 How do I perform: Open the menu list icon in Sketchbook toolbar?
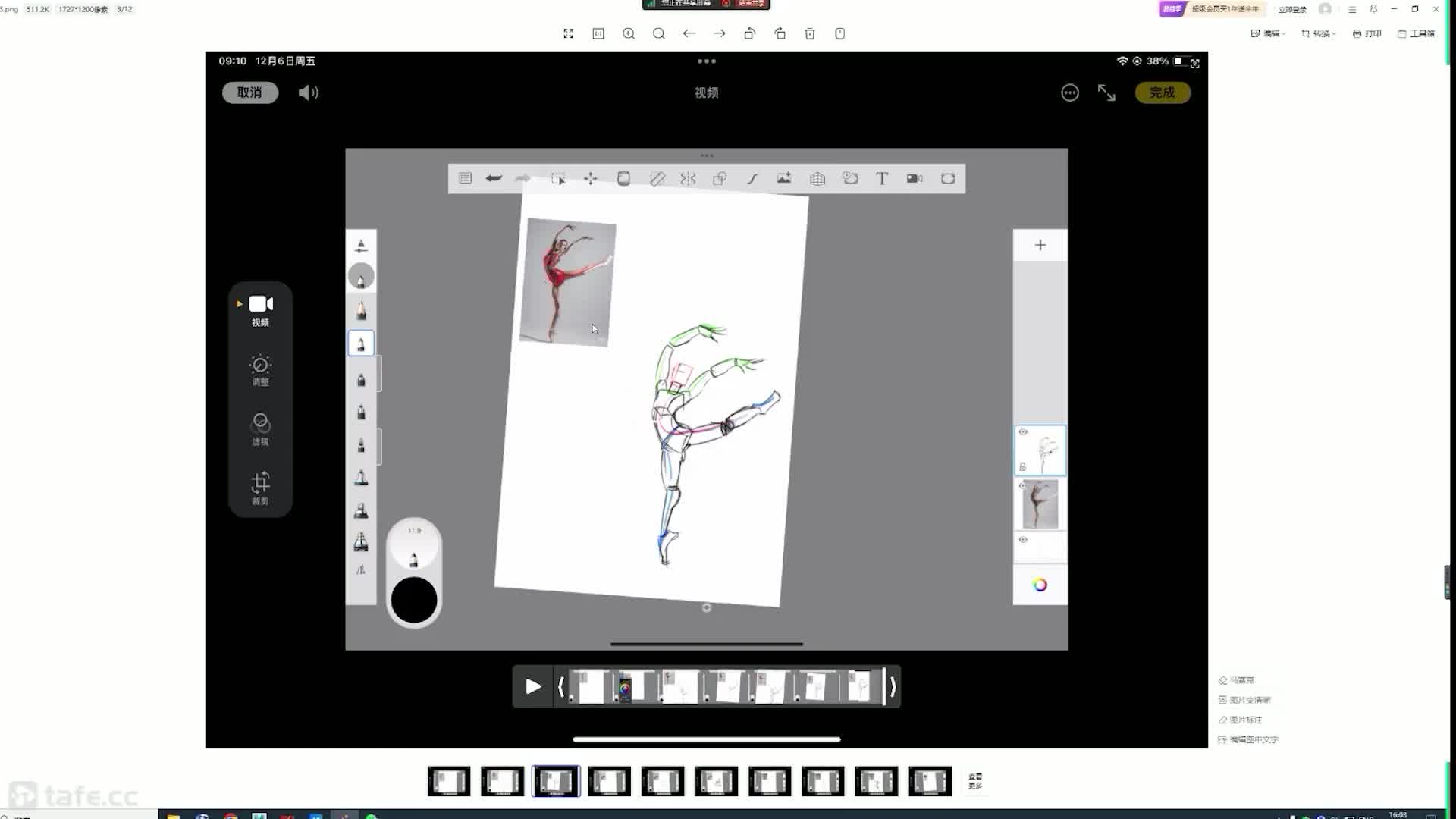click(465, 178)
